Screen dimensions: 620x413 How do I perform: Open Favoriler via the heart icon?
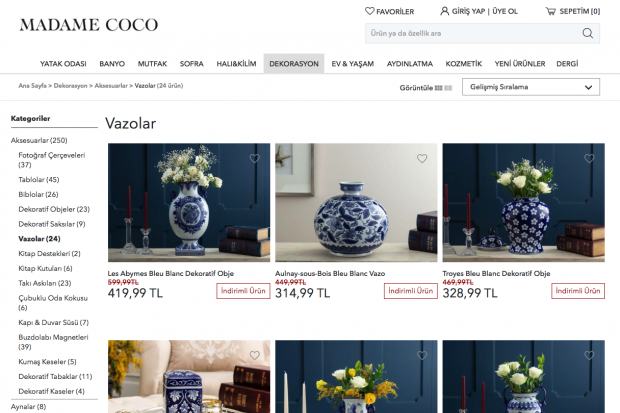tap(369, 11)
